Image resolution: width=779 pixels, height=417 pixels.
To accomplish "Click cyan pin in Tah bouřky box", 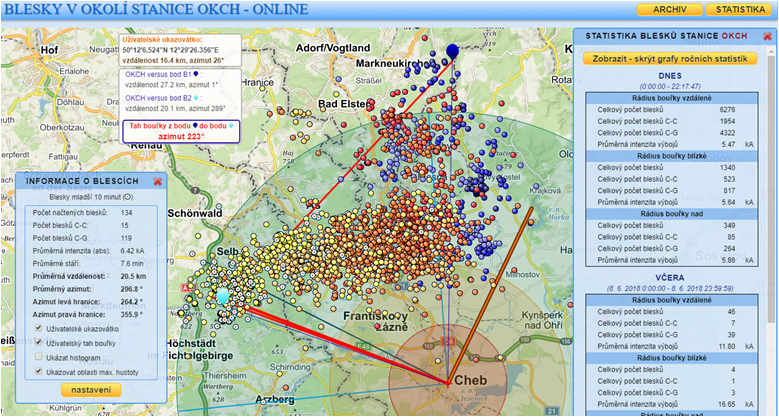I will point(230,126).
